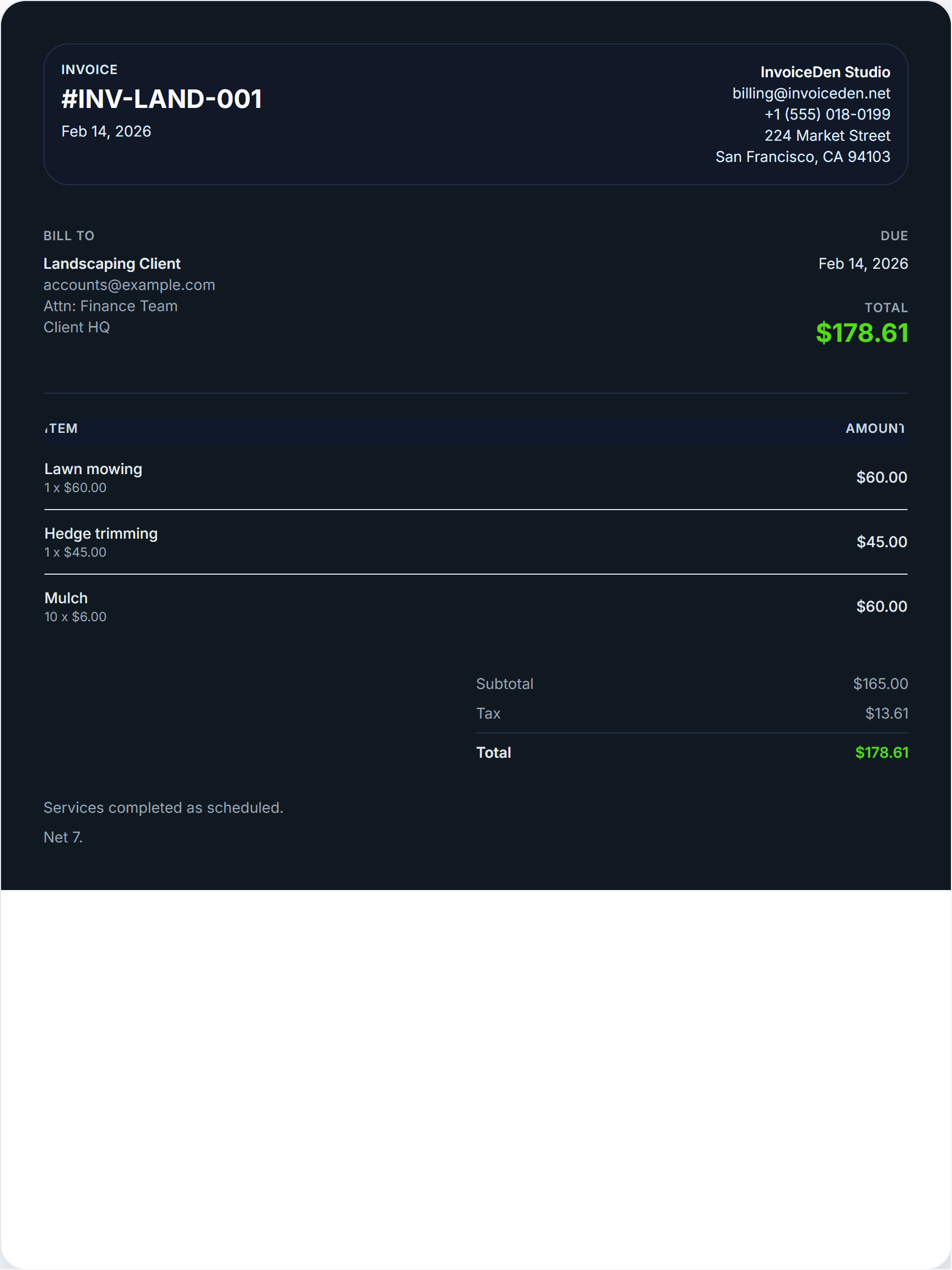952x1270 pixels.
Task: Click the Subtotal amount $165.00
Action: coord(880,684)
